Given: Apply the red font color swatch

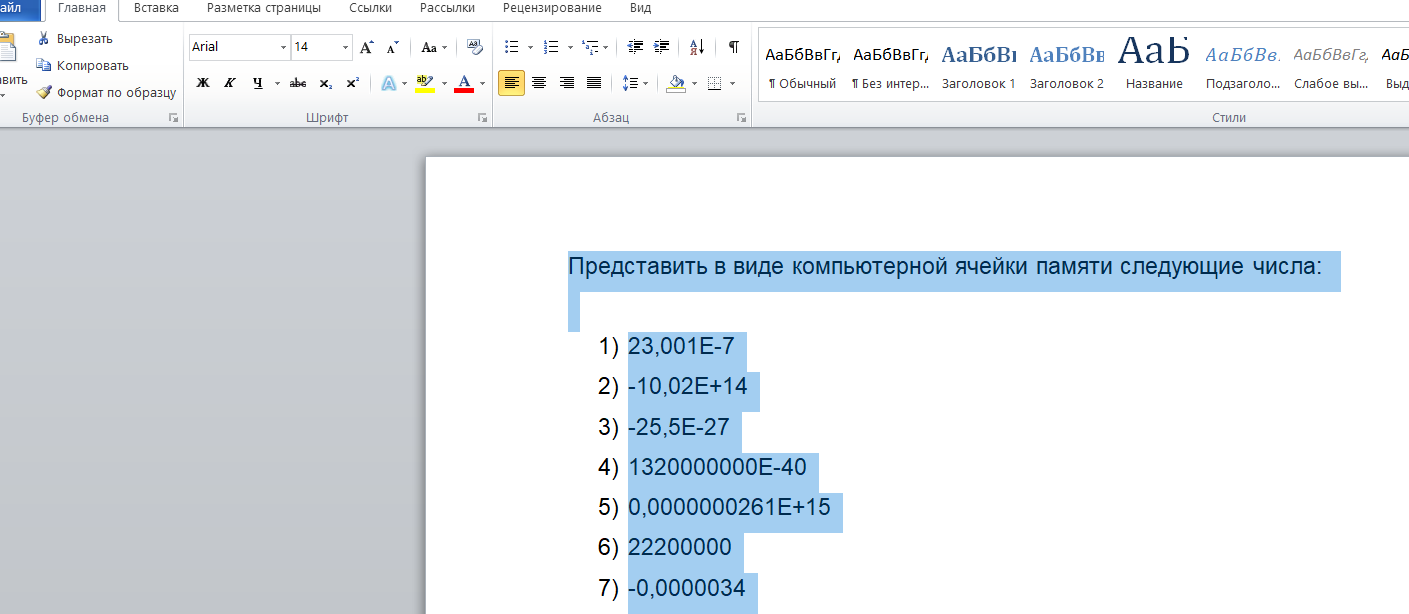Looking at the screenshot, I should 463,83.
